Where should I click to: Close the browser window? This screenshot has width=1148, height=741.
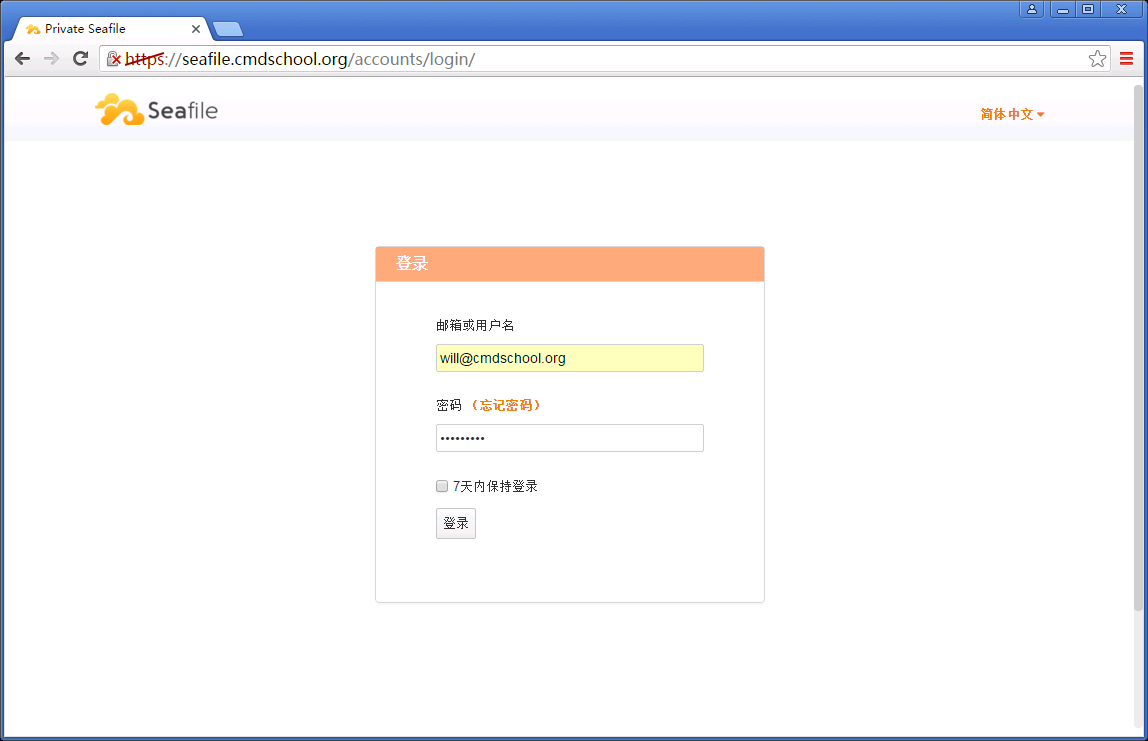tap(1122, 9)
